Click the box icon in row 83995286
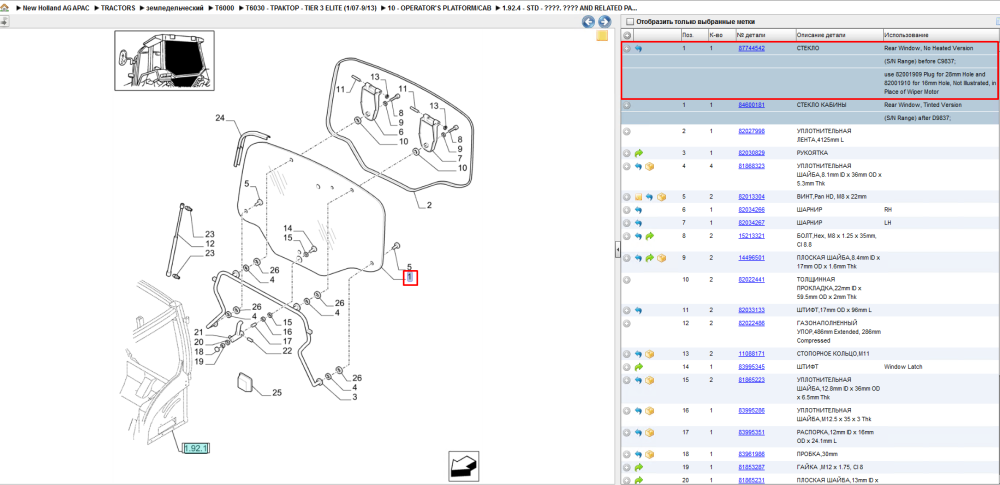This screenshot has width=1000, height=485. pos(650,410)
